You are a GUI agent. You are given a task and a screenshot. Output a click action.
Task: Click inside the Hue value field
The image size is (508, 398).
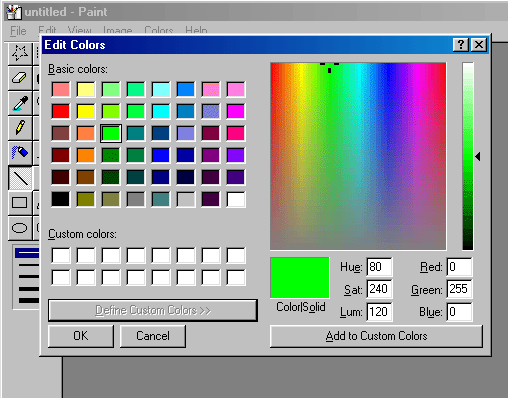click(379, 267)
